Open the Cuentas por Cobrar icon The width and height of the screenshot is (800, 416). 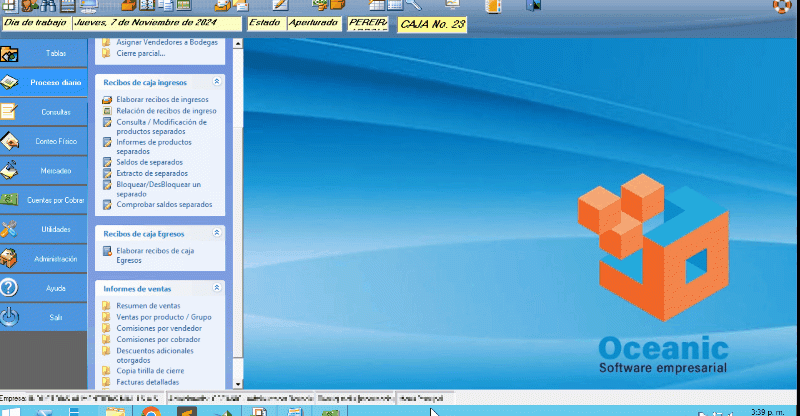[10, 200]
